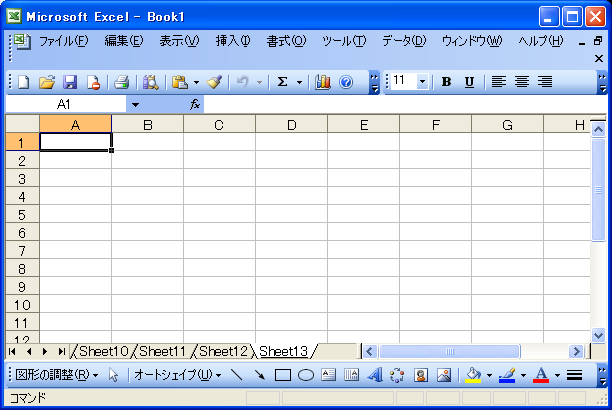Launch the Chart Wizard icon

pyautogui.click(x=323, y=82)
